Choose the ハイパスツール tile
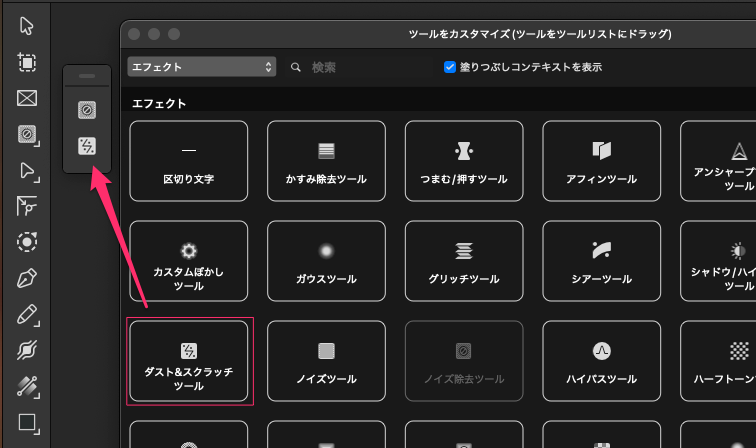The width and height of the screenshot is (756, 448). (601, 361)
